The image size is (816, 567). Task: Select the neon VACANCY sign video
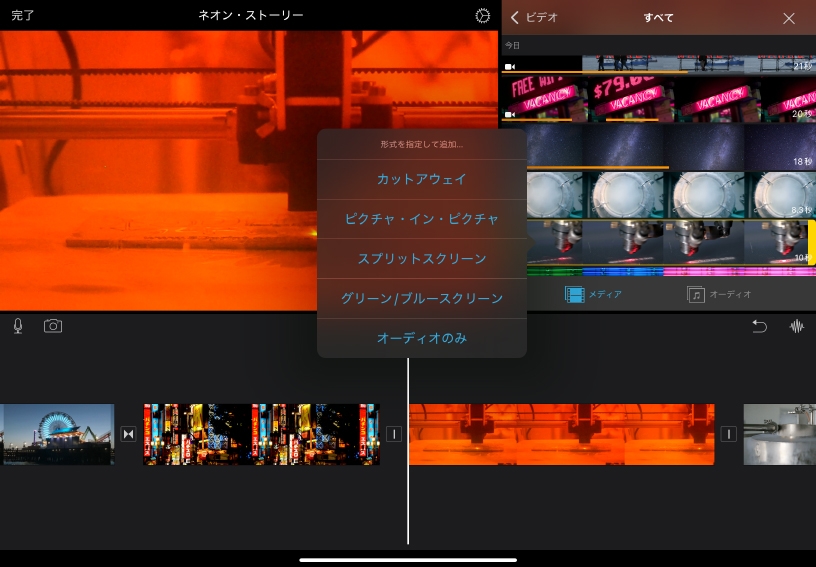pos(658,99)
